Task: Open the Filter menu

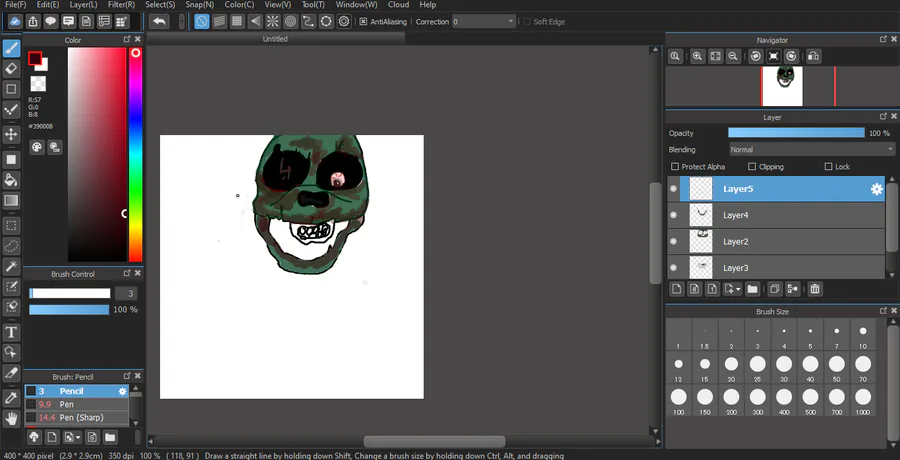Action: (121, 5)
